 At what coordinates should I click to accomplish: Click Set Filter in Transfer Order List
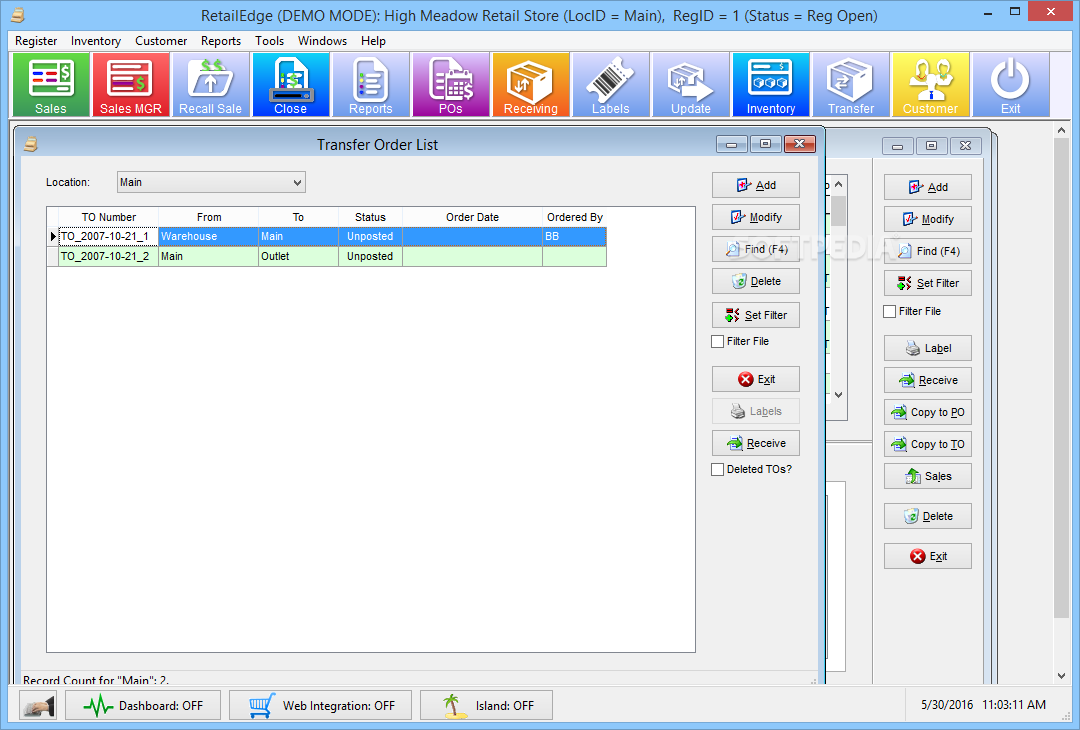(x=756, y=315)
